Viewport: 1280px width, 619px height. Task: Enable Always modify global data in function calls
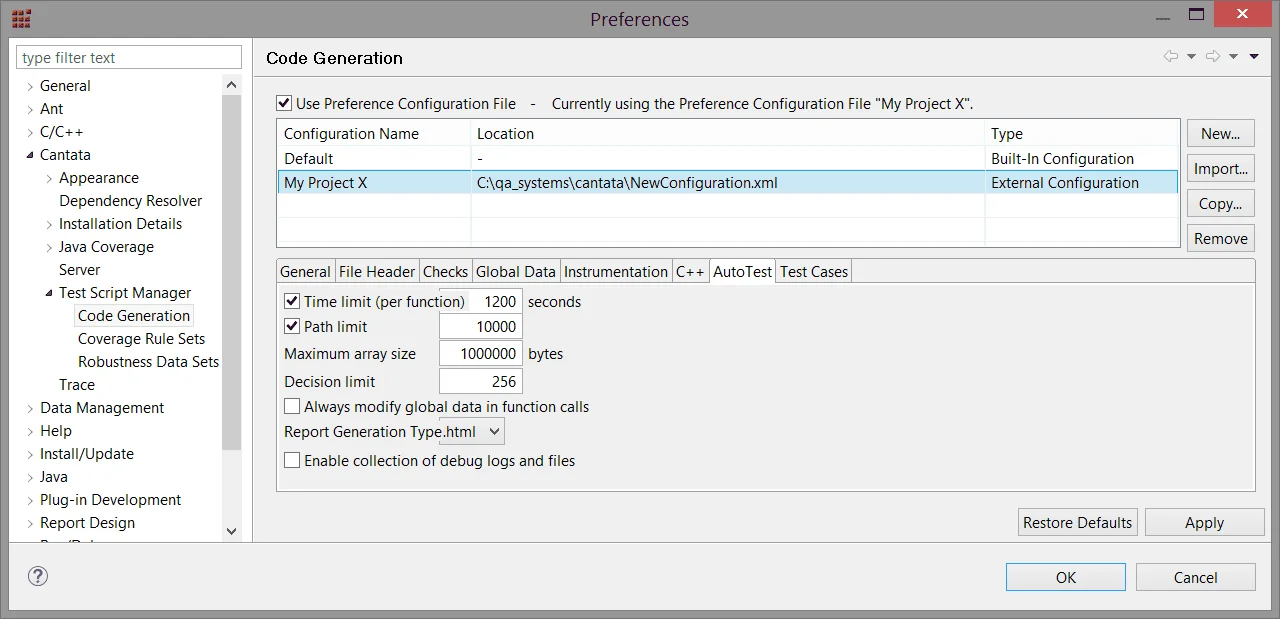point(292,406)
